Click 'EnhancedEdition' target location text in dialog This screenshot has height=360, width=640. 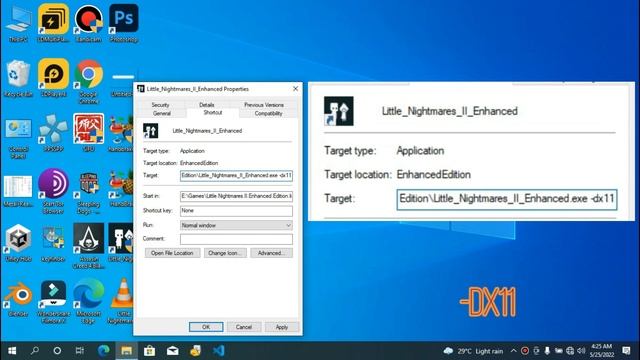pos(199,163)
